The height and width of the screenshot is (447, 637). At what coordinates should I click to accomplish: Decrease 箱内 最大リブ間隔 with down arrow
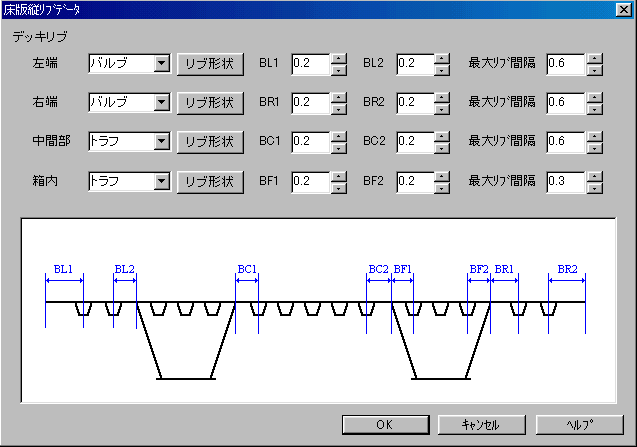point(595,188)
